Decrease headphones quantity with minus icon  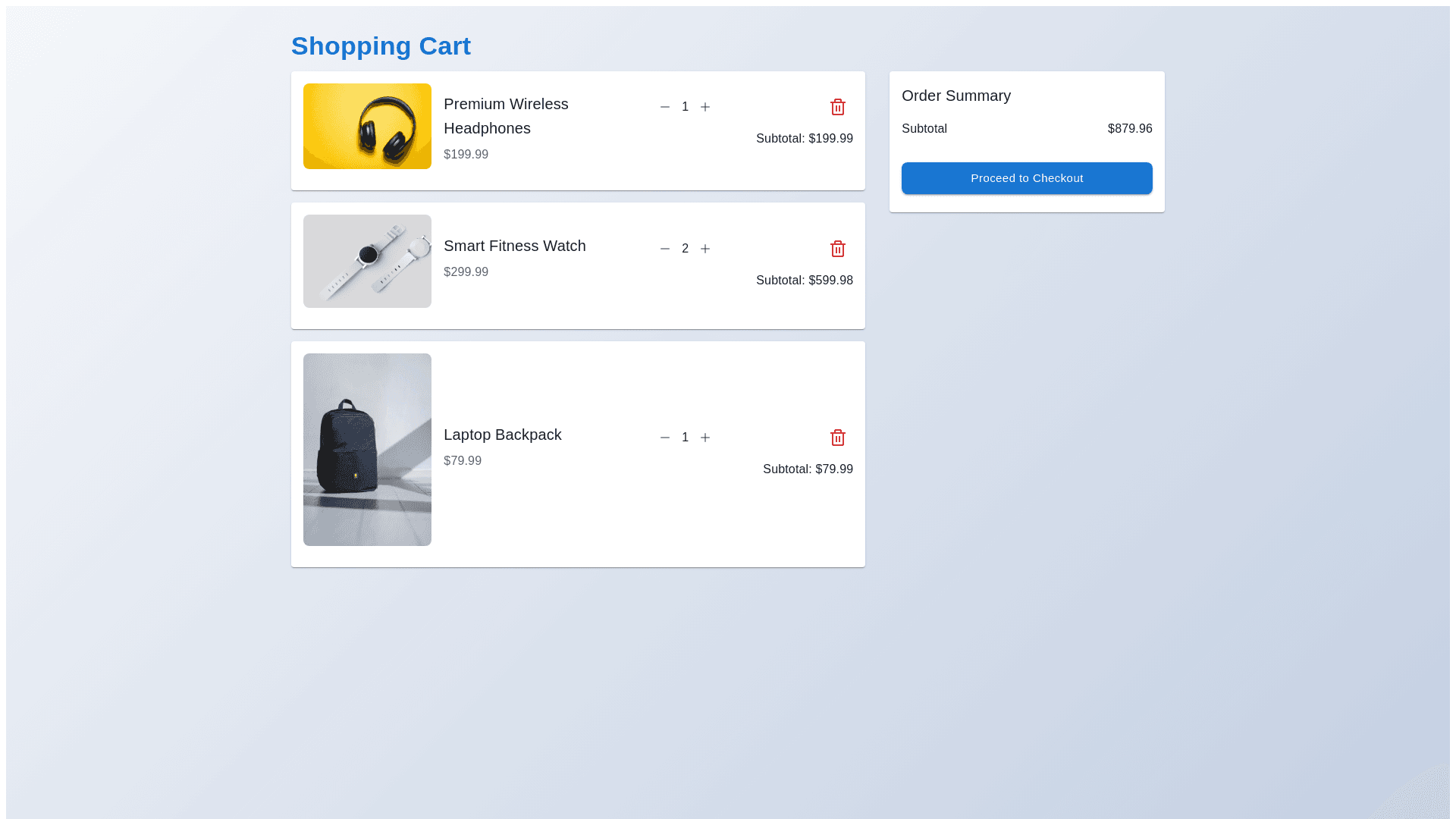point(665,107)
